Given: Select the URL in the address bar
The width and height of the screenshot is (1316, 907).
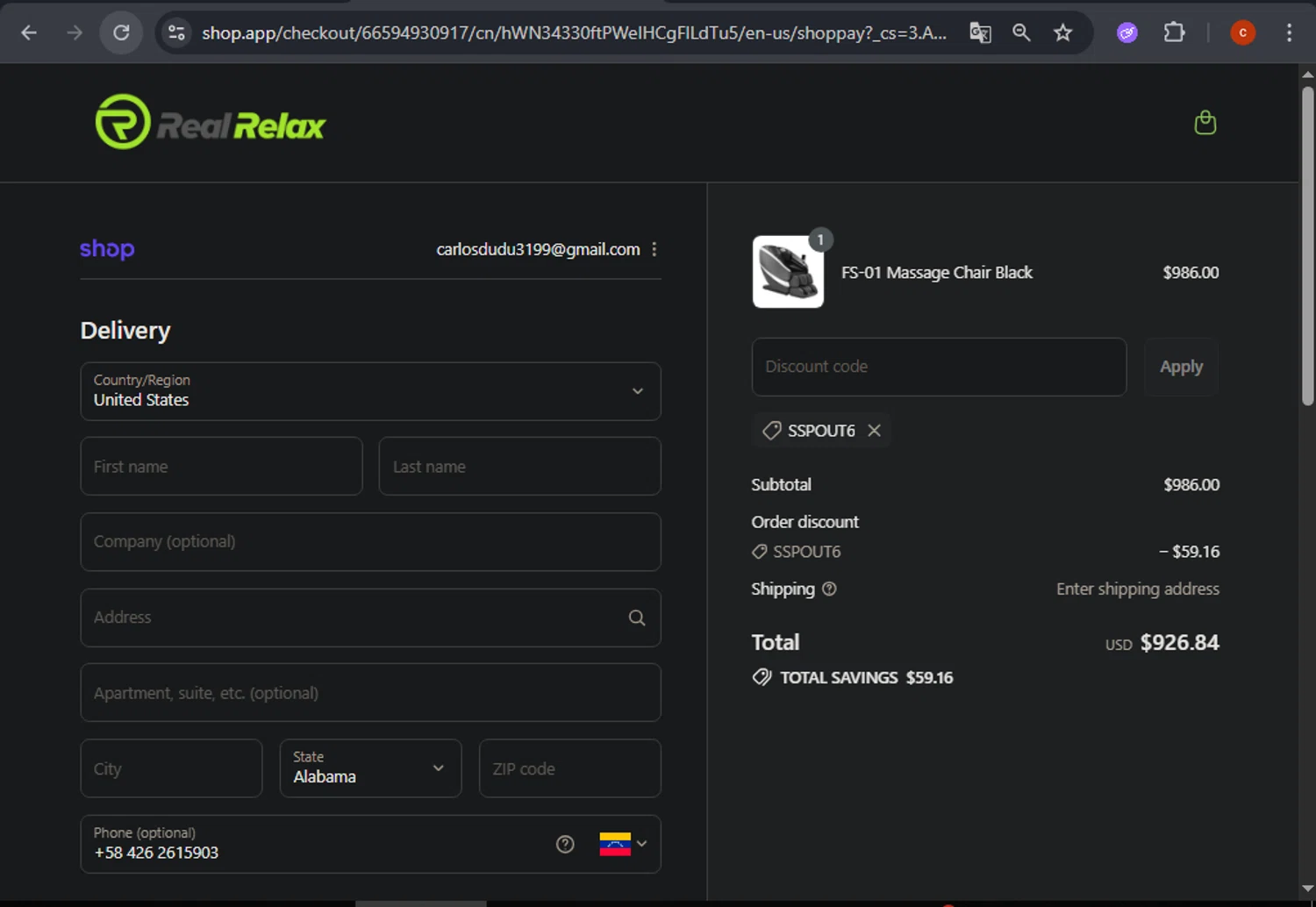Looking at the screenshot, I should coord(574,33).
